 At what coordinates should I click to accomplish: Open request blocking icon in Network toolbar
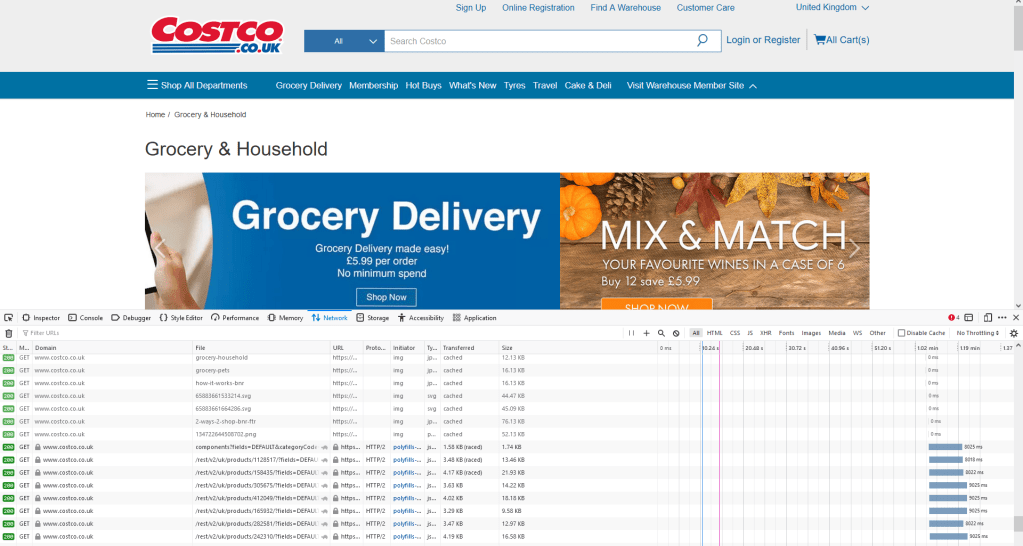676,333
